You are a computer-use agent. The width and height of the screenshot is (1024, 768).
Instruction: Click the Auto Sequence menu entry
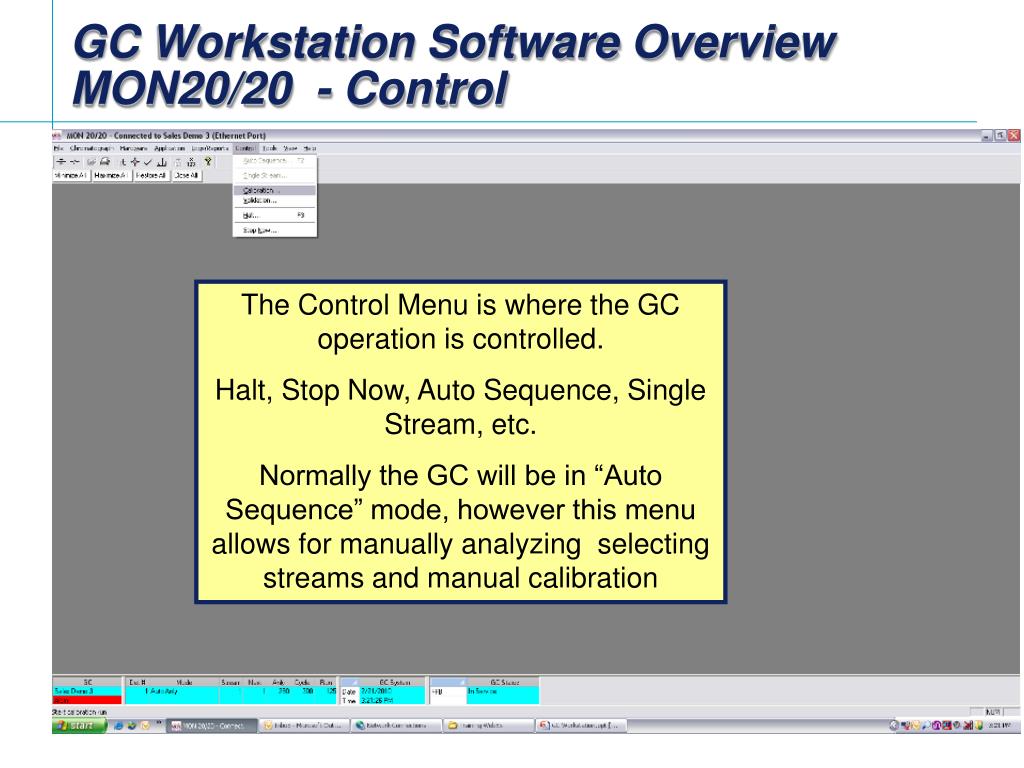click(274, 161)
